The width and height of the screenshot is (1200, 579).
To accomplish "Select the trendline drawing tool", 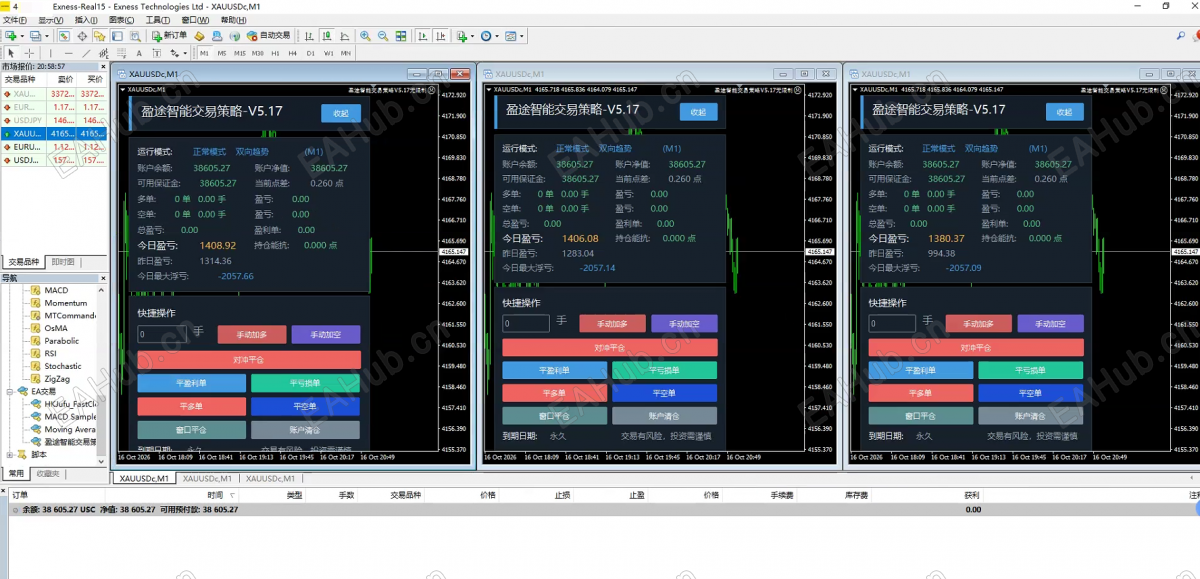I will click(86, 53).
